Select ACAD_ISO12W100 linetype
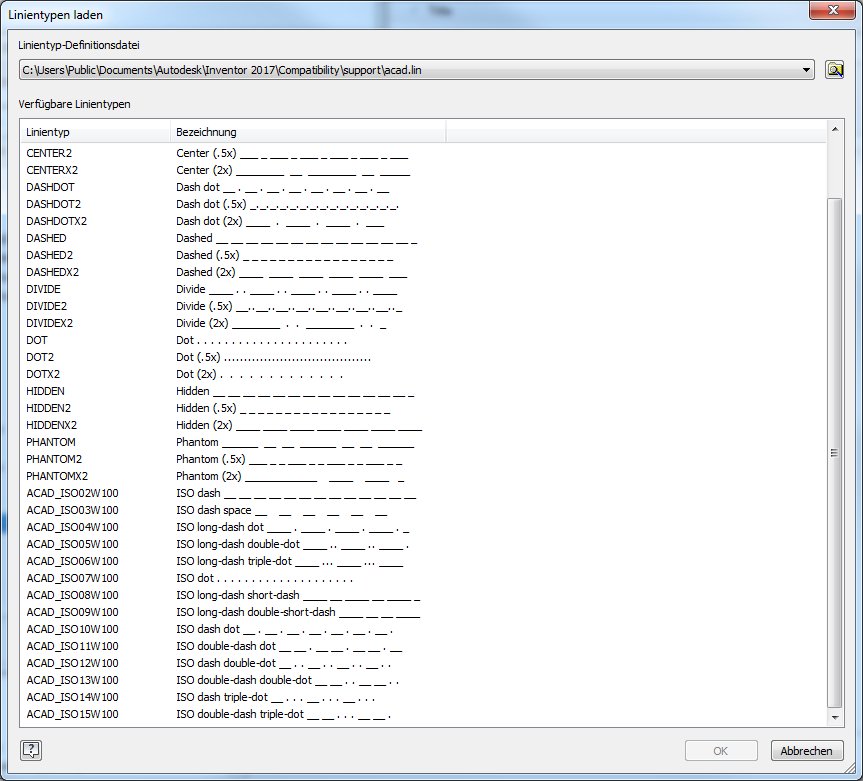Image resolution: width=863 pixels, height=781 pixels. coord(72,663)
